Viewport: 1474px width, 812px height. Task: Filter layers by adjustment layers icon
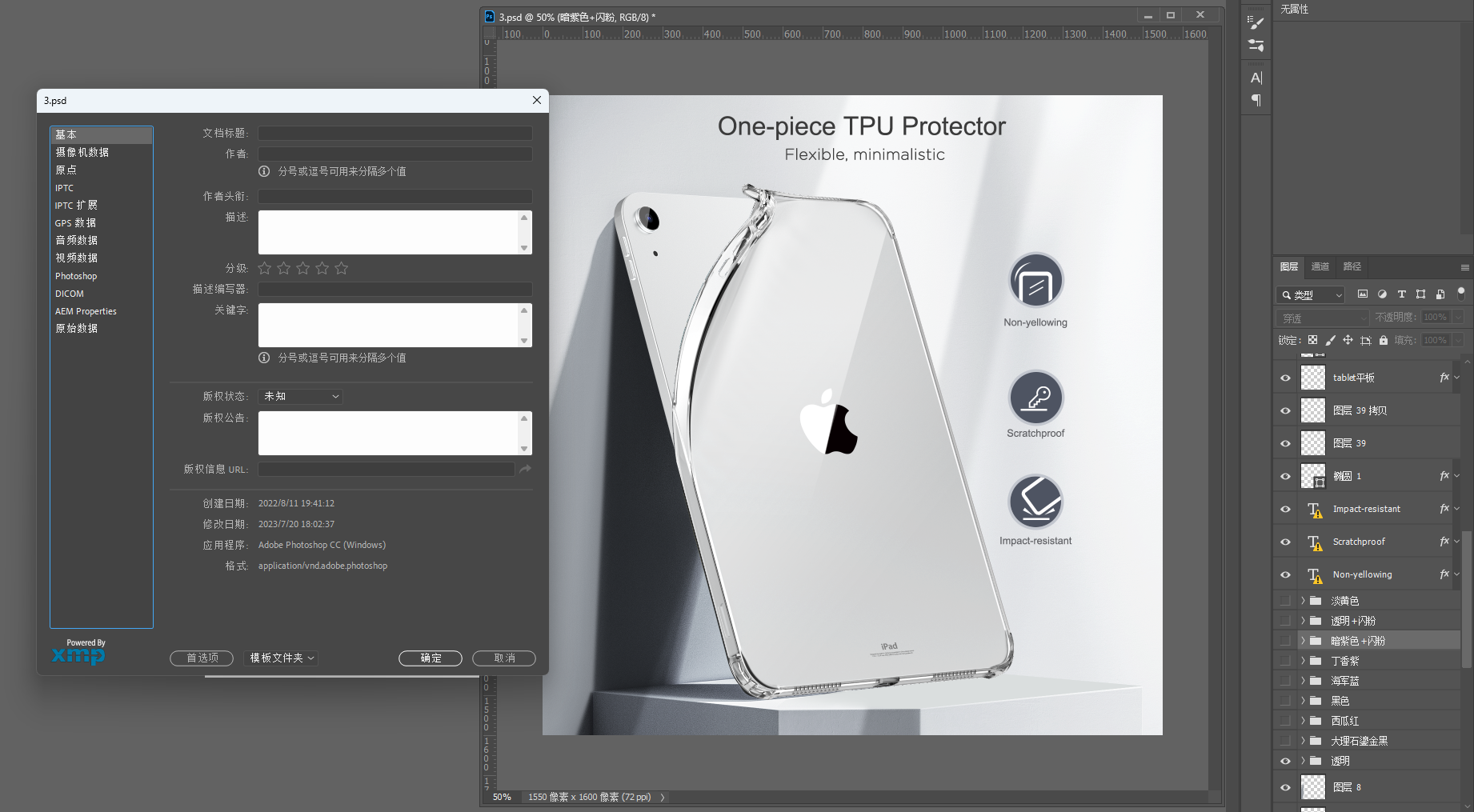tap(1382, 294)
